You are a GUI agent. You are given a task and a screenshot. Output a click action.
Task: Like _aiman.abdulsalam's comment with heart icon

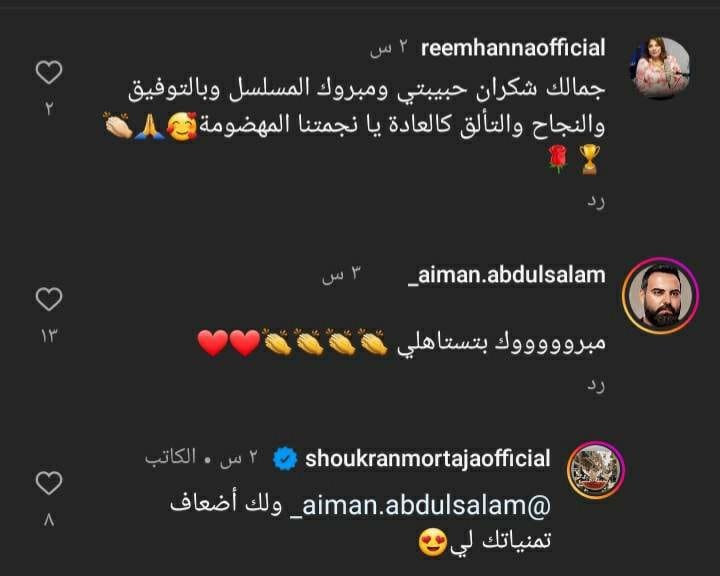(49, 299)
